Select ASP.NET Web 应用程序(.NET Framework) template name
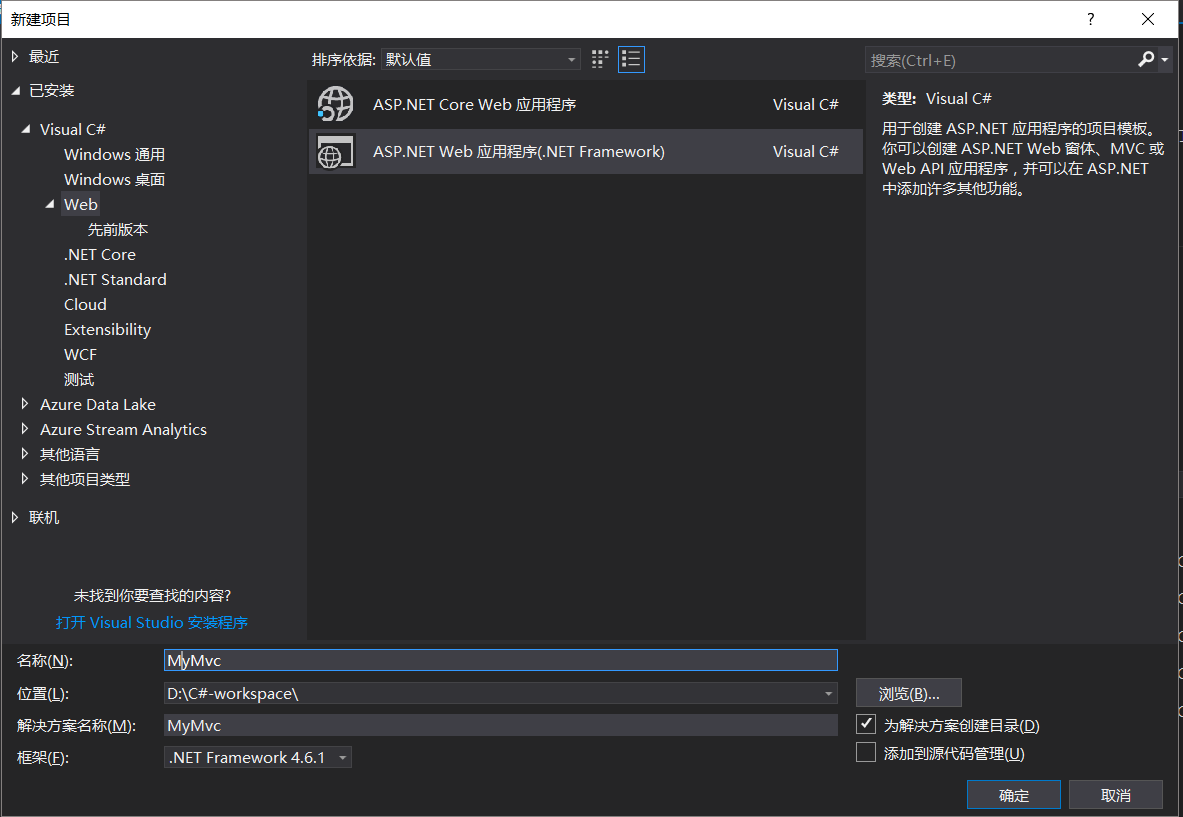 (519, 152)
